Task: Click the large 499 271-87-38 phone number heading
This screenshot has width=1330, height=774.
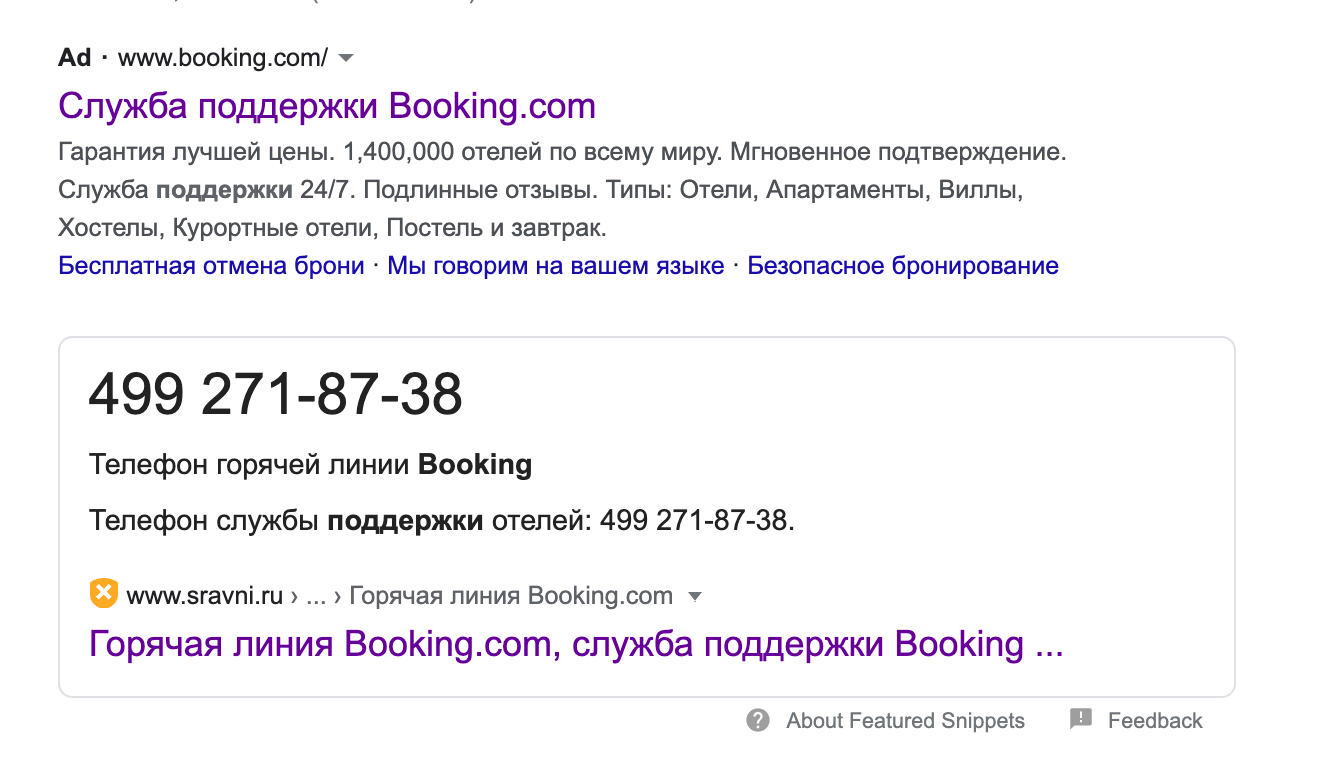Action: pos(275,394)
